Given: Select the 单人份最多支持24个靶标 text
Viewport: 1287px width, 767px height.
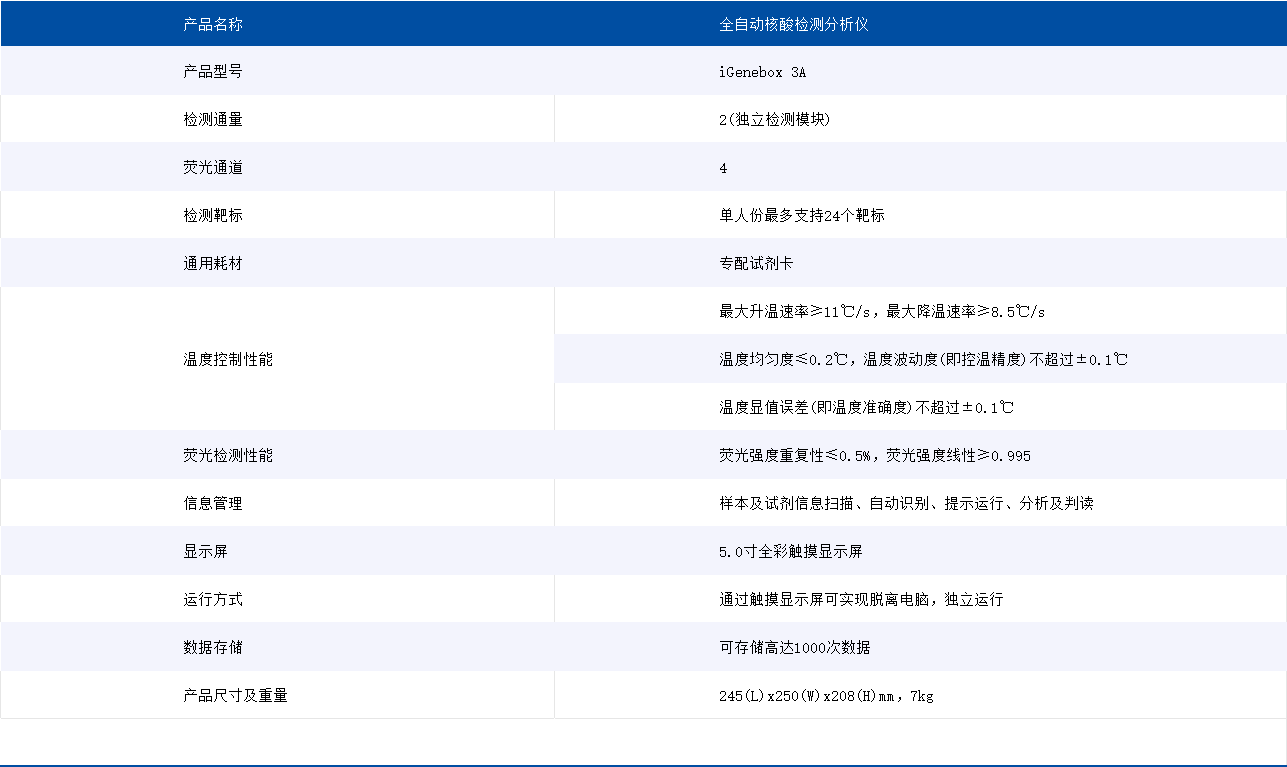Looking at the screenshot, I should [800, 214].
